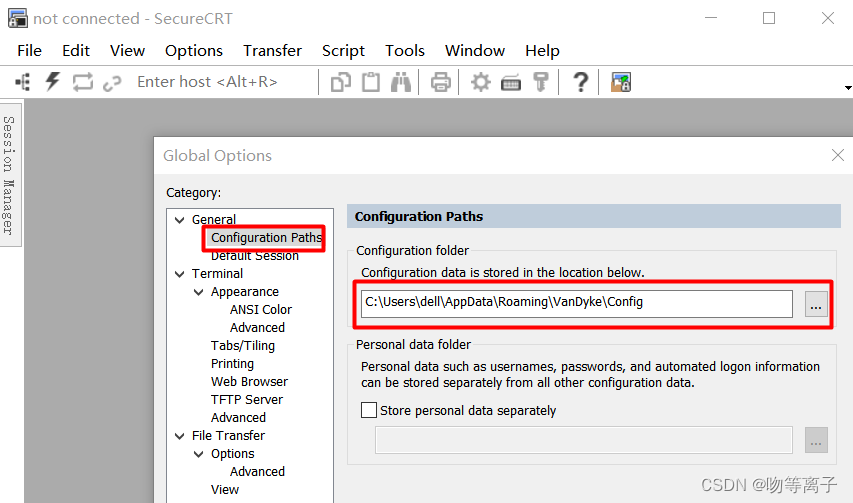Image resolution: width=853 pixels, height=503 pixels.
Task: Select the Options label under File Transfer
Action: pos(232,454)
